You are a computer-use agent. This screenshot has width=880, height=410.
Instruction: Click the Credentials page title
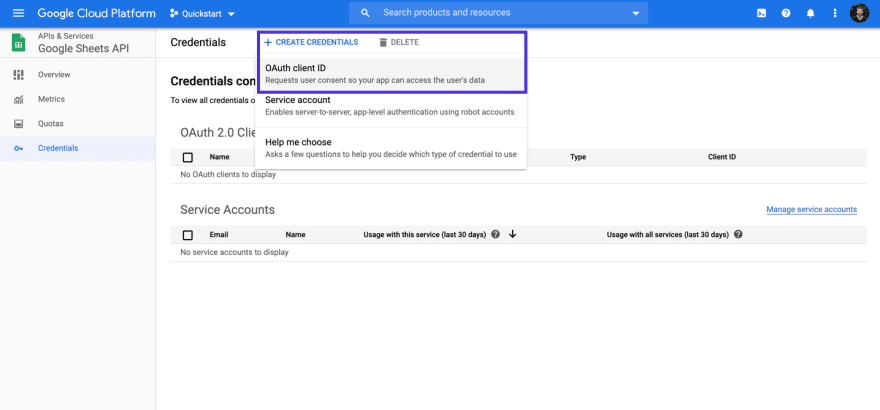(x=198, y=42)
